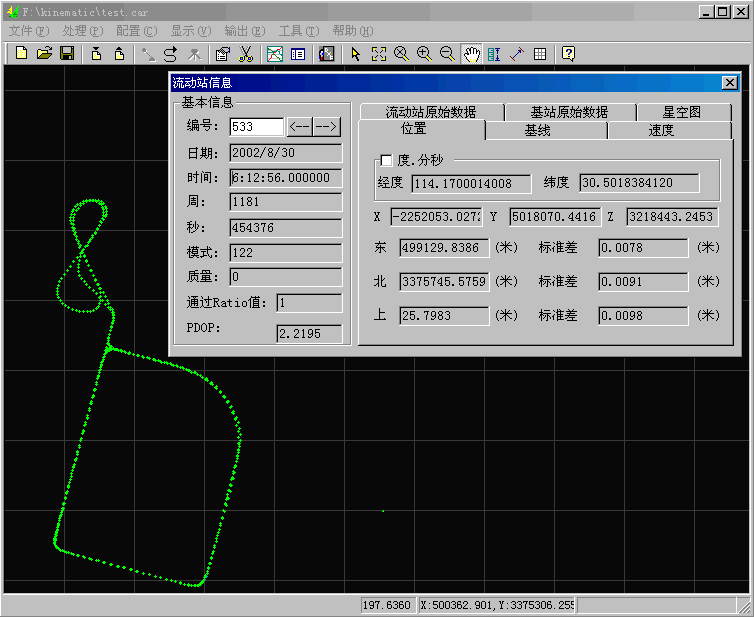The width and height of the screenshot is (754, 617).
Task: Click the 编号 input field
Action: 256,127
